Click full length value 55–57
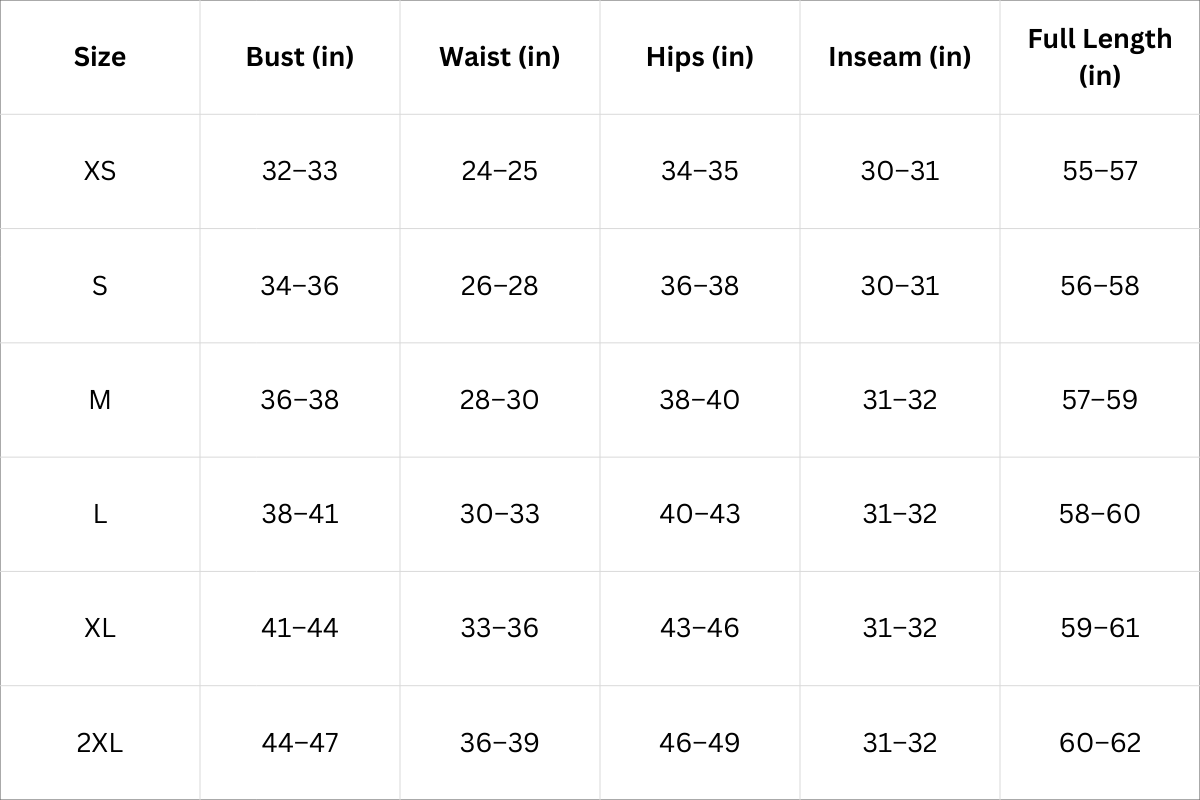The height and width of the screenshot is (800, 1200). tap(1099, 171)
